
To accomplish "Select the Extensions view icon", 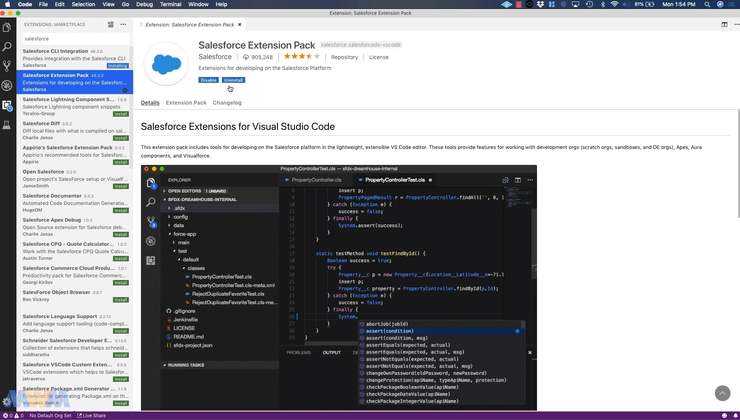I will point(7,105).
